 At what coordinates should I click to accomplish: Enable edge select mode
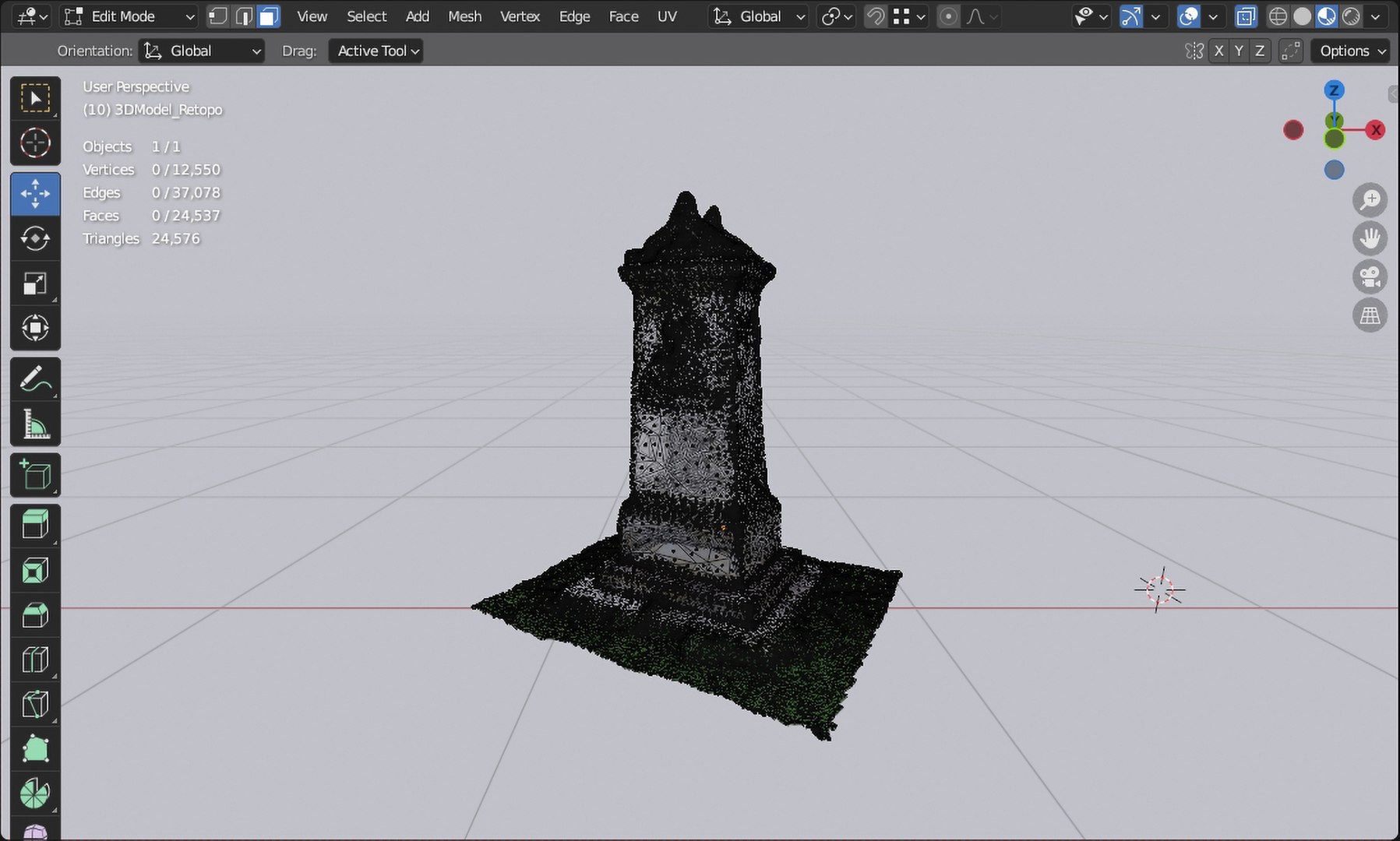[244, 16]
